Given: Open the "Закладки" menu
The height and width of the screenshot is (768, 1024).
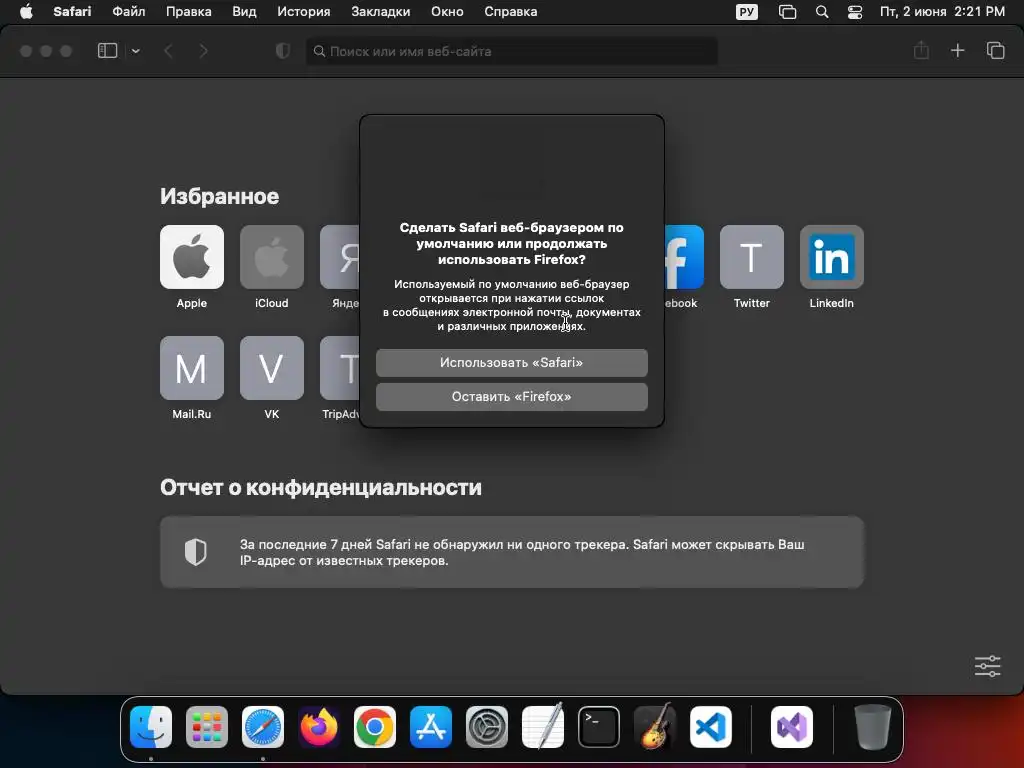Looking at the screenshot, I should click(381, 12).
